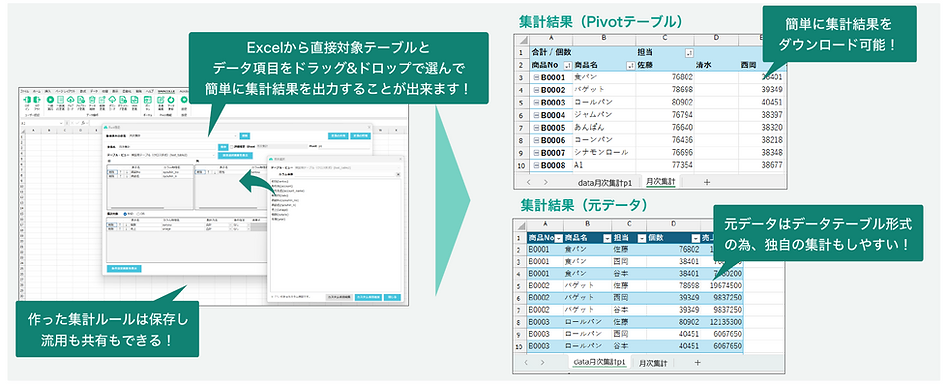Click the Excel name box showing A1
Screen dimensions: 946x385
(x=41, y=123)
